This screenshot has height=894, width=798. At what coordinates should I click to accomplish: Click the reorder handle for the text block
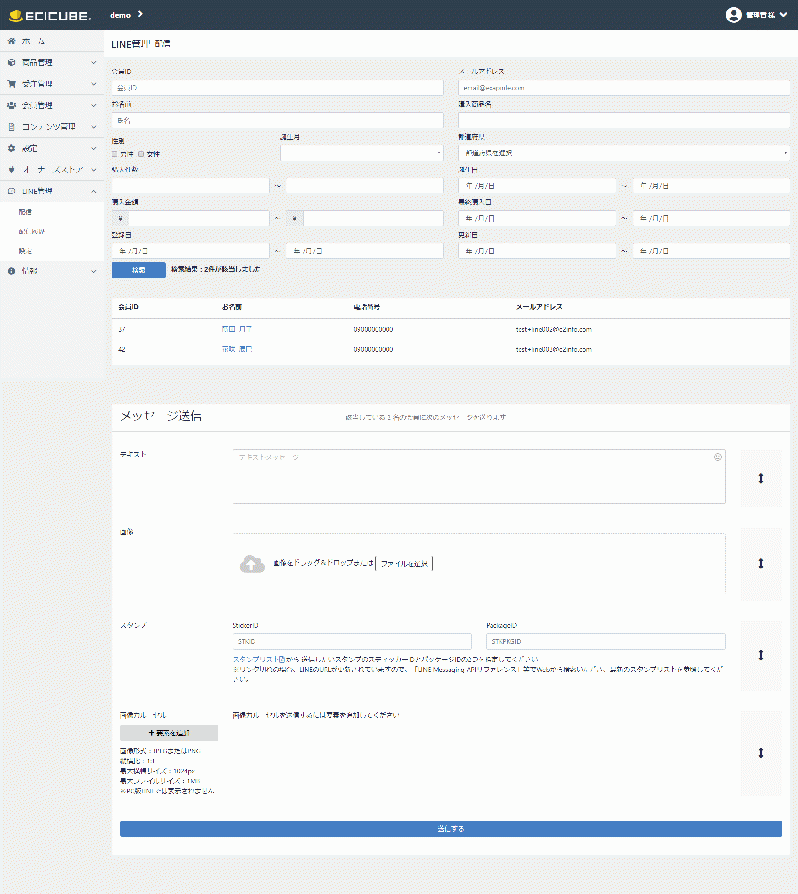(761, 478)
